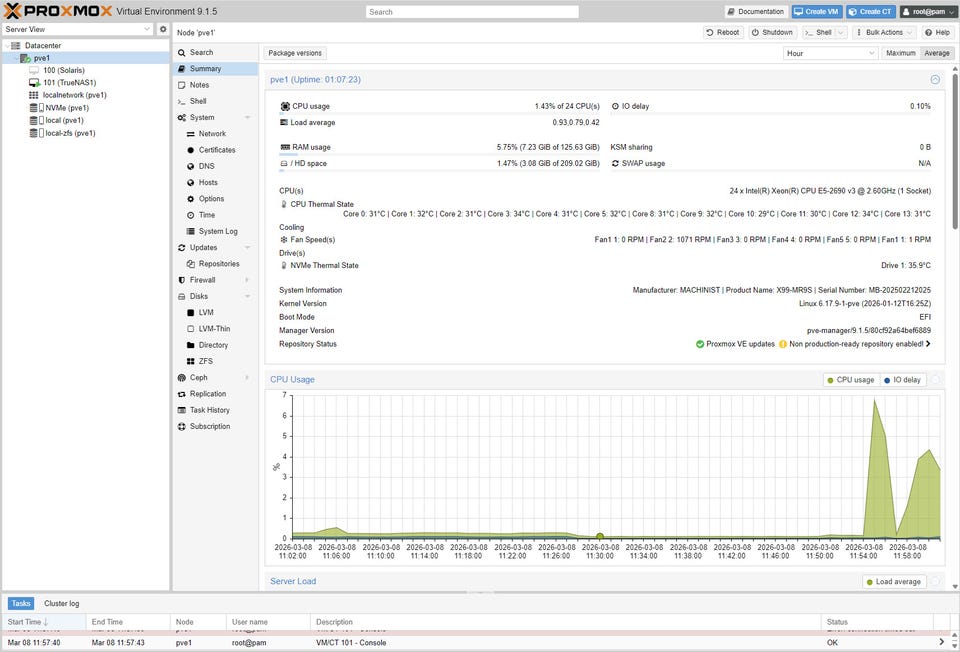Image resolution: width=960 pixels, height=652 pixels.
Task: Open Server View settings gear
Action: (x=163, y=29)
